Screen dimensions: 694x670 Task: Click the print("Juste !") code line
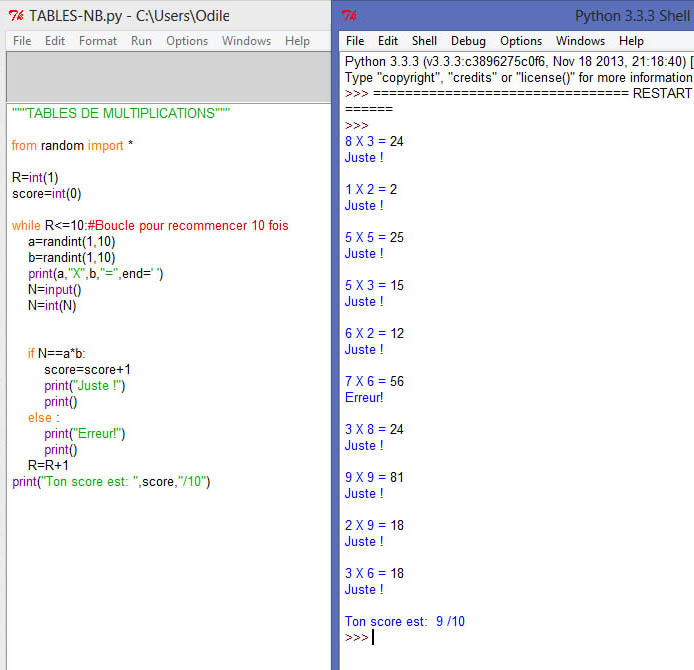(85, 385)
